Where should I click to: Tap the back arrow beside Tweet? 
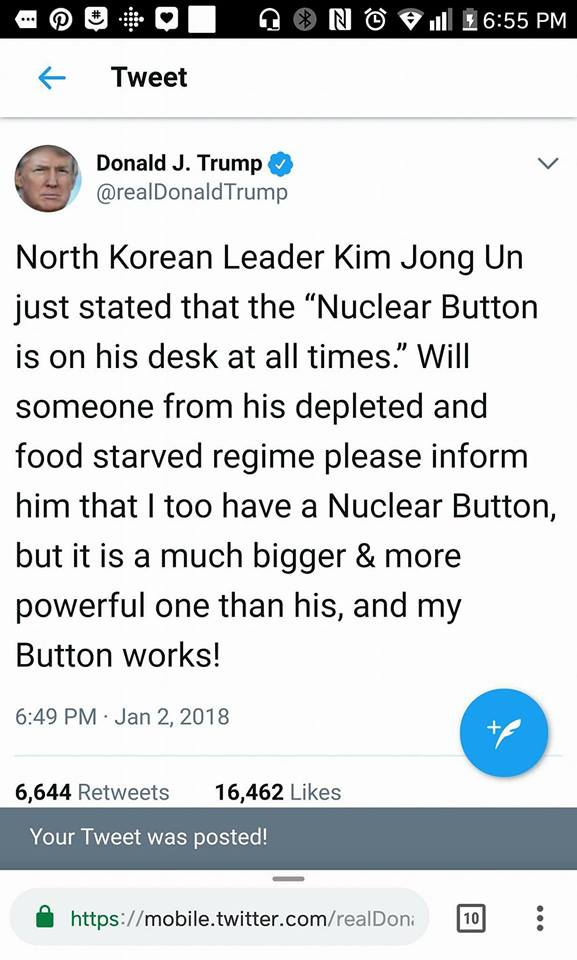pos(51,78)
